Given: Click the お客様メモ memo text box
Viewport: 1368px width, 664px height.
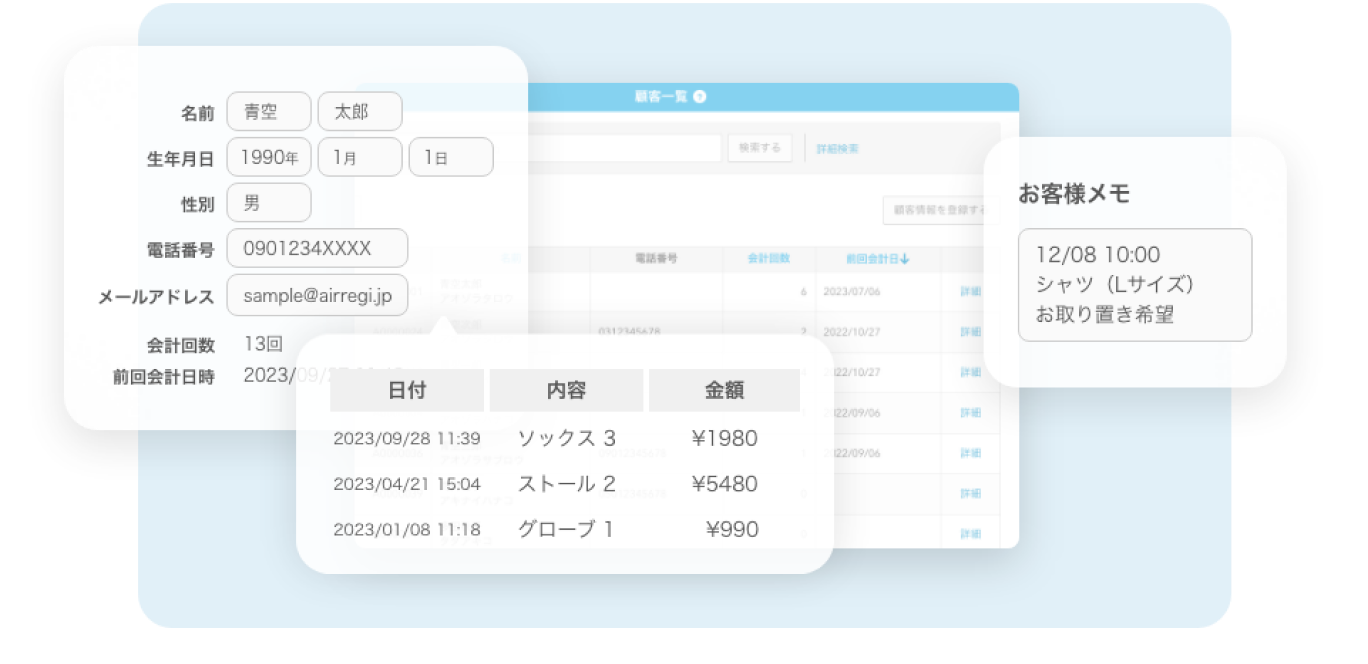Looking at the screenshot, I should pos(1134,285).
